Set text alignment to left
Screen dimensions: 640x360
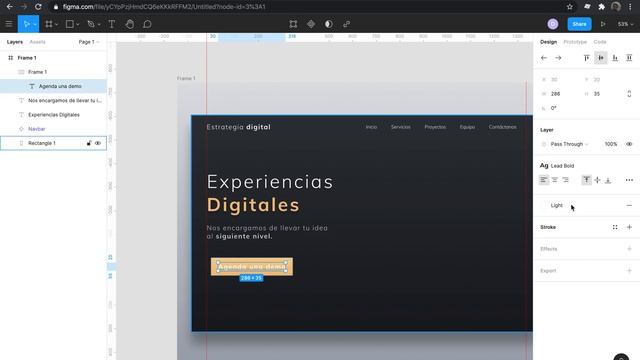544,180
